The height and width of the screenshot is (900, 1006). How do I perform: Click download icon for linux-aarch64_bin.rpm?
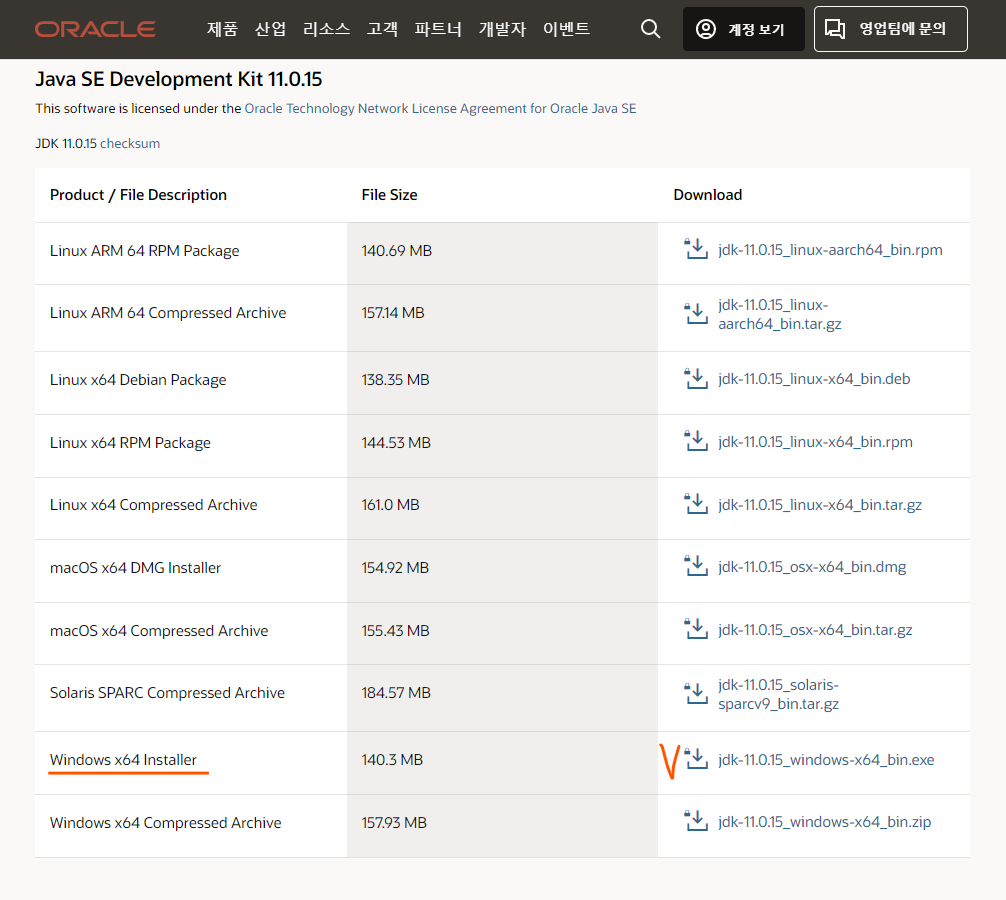coord(696,250)
